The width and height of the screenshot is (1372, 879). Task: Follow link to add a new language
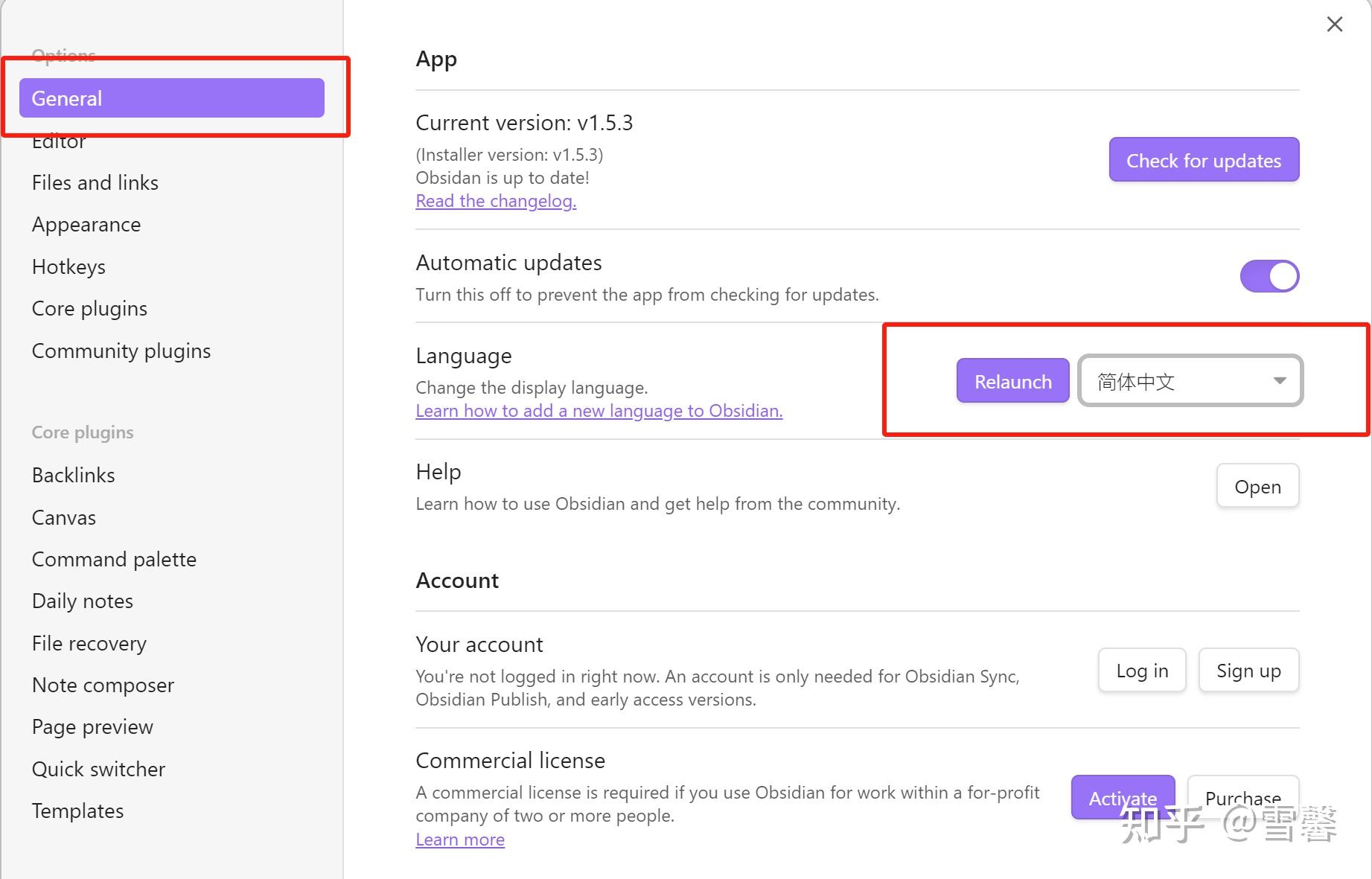pyautogui.click(x=599, y=411)
